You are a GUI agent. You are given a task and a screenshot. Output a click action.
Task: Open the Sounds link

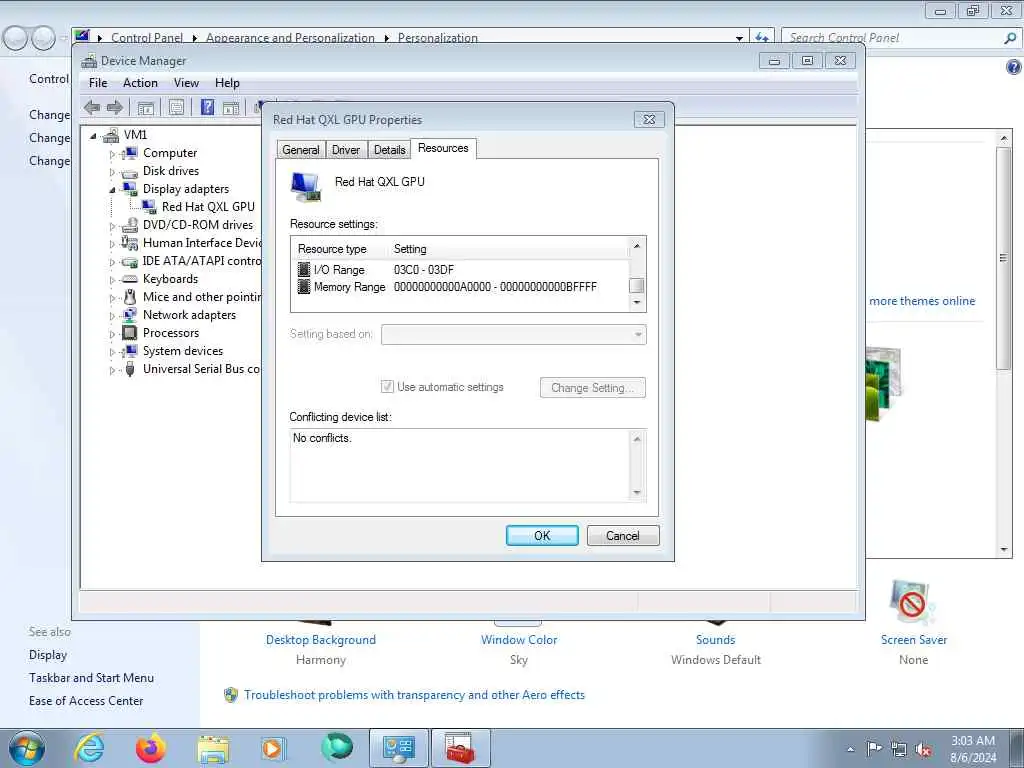coord(715,640)
